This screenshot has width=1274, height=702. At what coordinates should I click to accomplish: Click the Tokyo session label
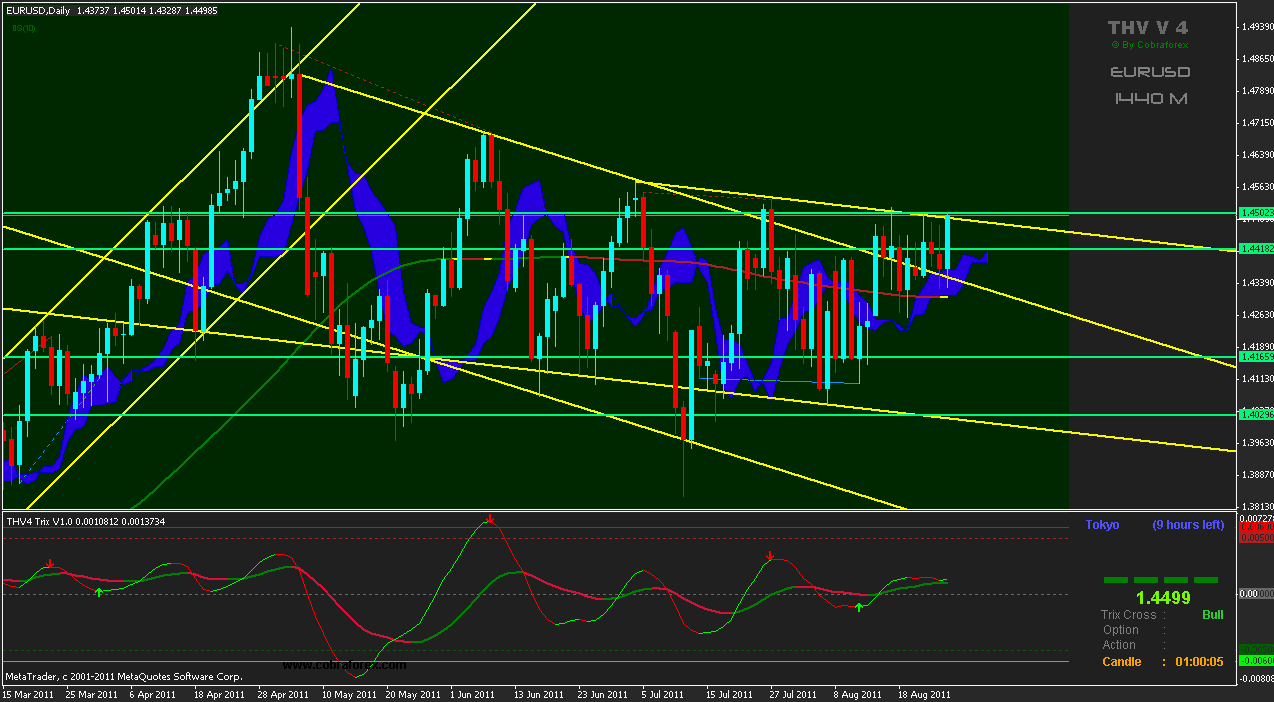tap(1102, 525)
